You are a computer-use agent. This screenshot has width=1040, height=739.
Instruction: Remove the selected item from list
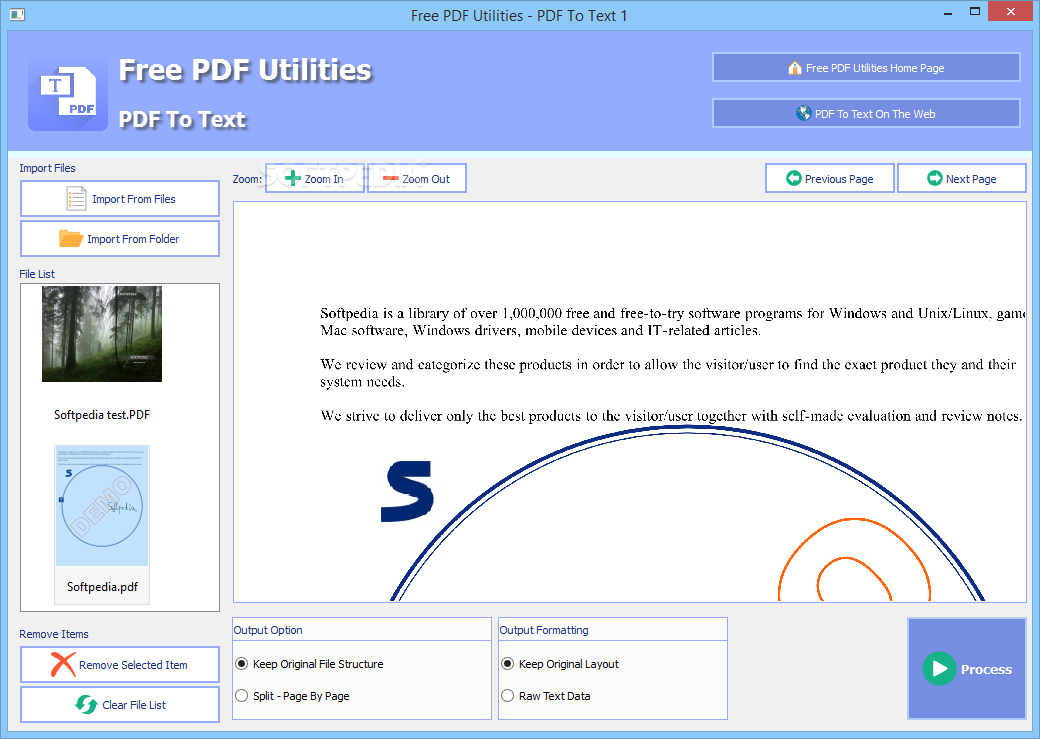(120, 665)
